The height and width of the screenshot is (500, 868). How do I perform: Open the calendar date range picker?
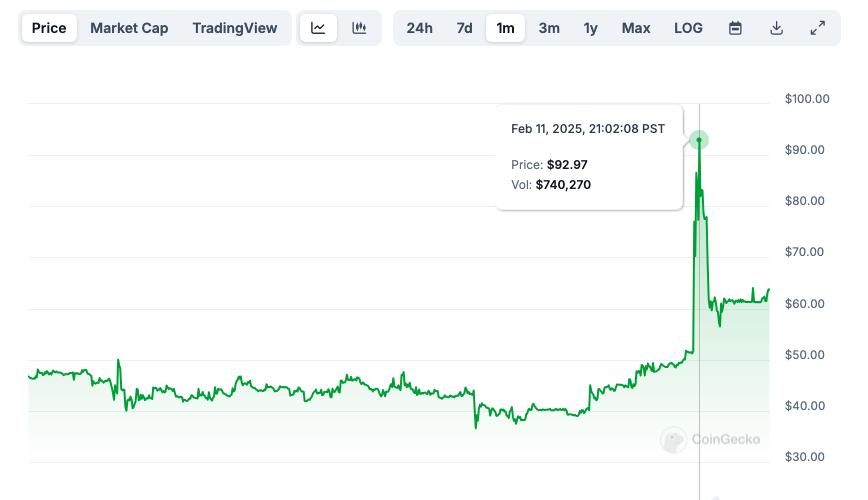(x=735, y=28)
